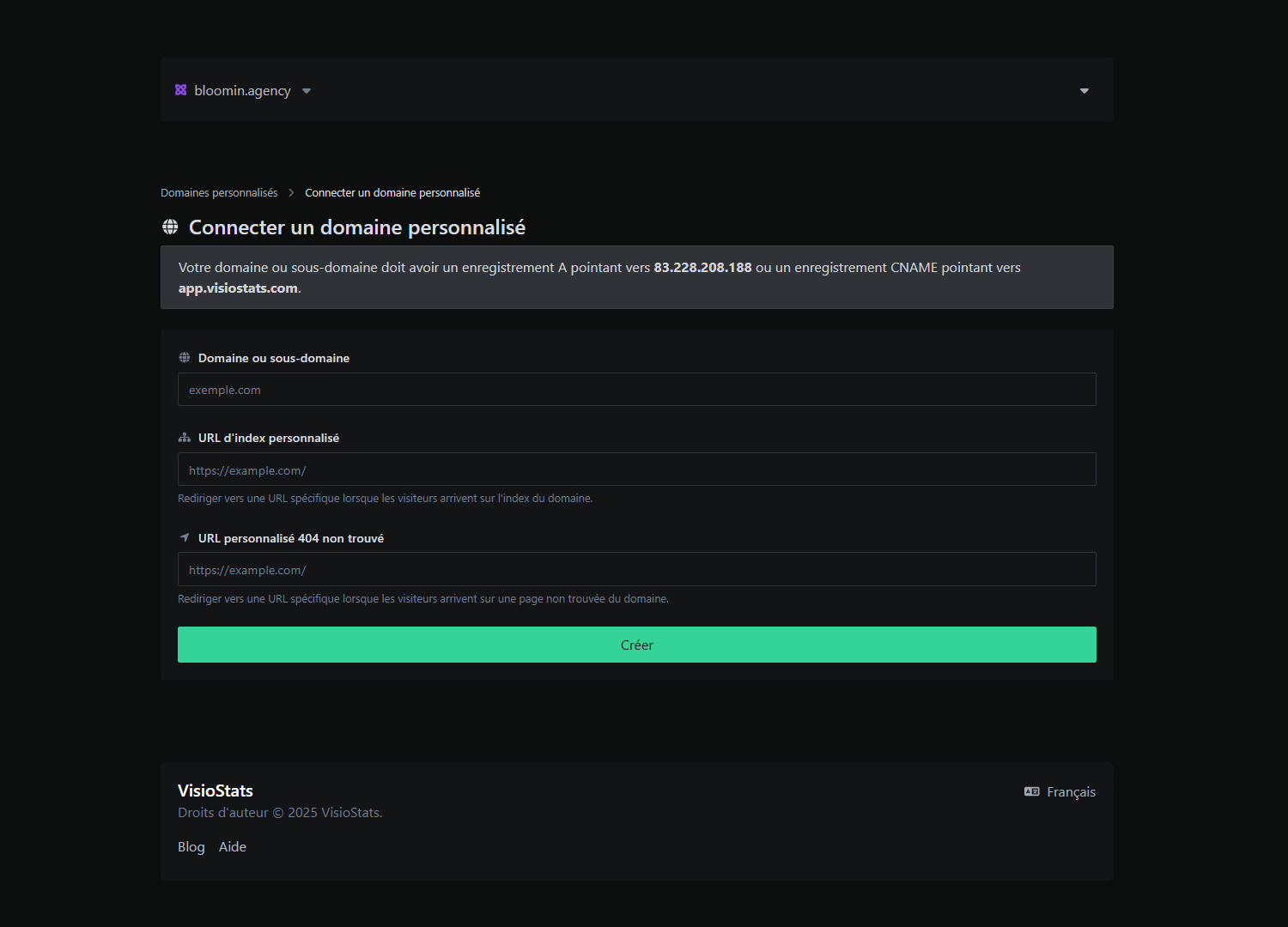Image resolution: width=1288 pixels, height=927 pixels.
Task: Click the globe icon next to Domaine label
Action: (185, 358)
